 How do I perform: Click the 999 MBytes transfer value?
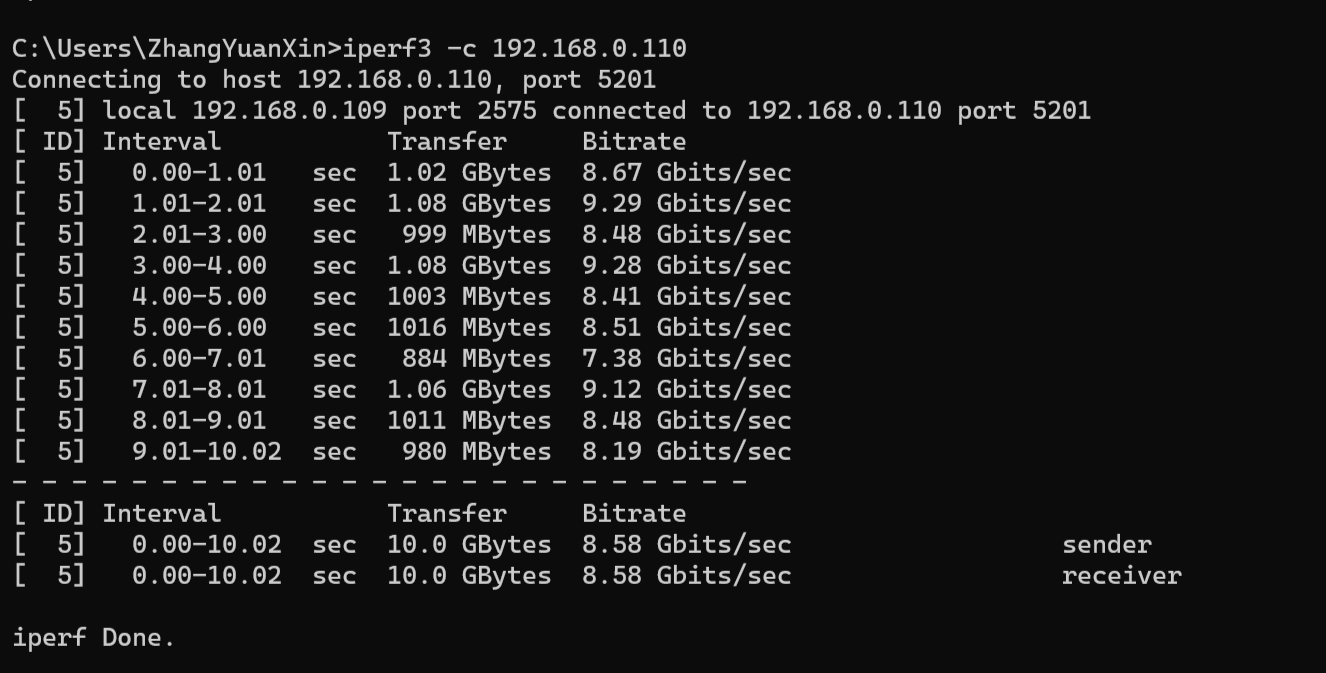[x=476, y=234]
